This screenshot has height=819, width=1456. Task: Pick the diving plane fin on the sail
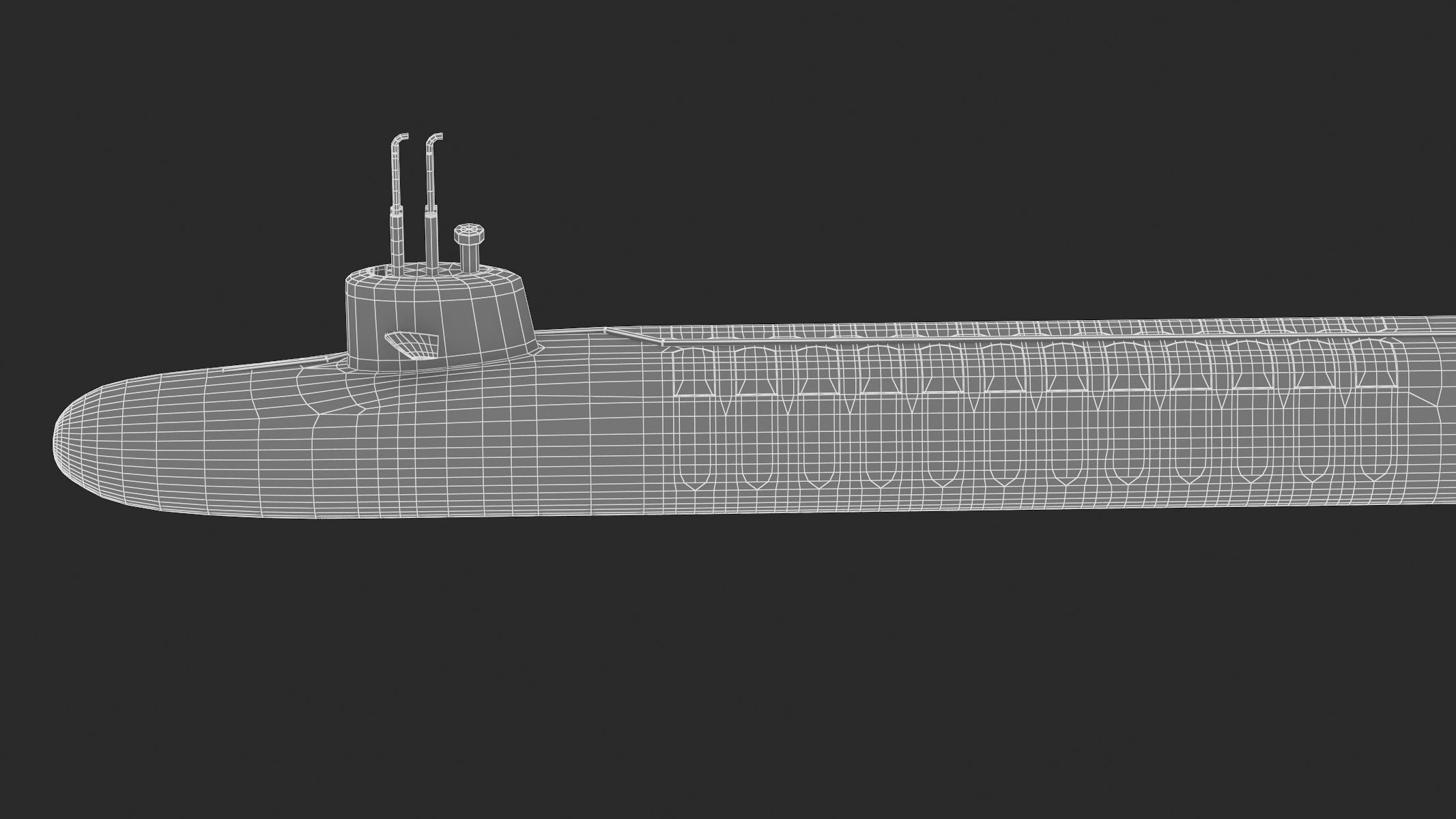click(x=411, y=345)
